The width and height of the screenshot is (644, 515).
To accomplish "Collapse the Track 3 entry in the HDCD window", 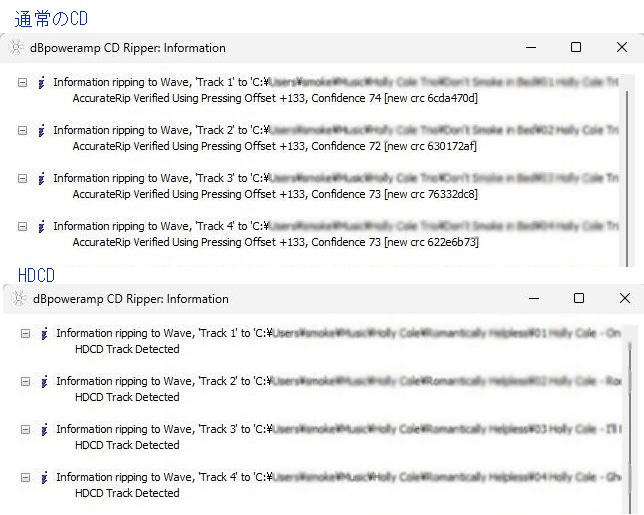I will click(x=26, y=429).
